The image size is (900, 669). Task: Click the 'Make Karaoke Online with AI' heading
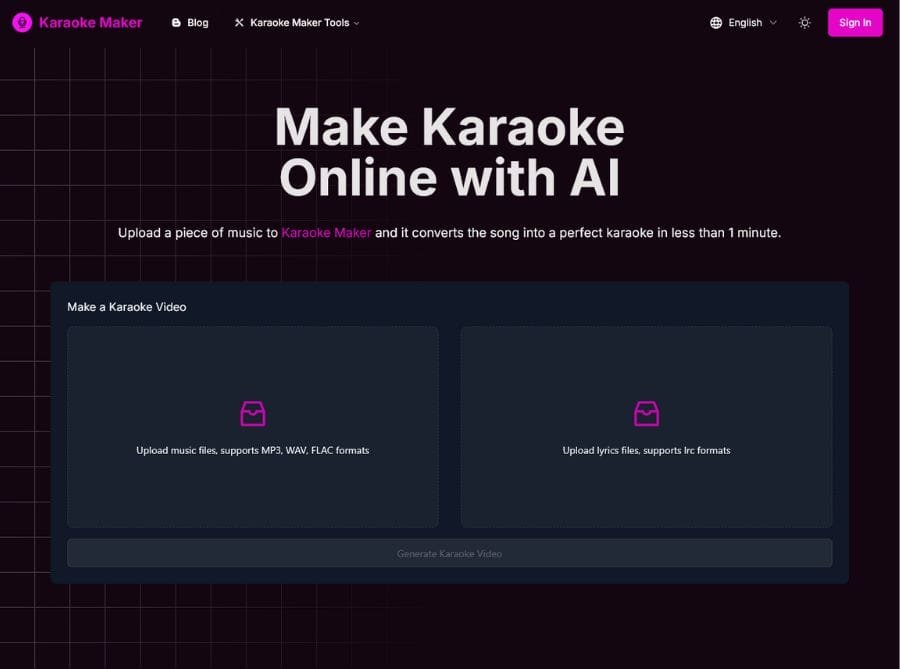(449, 152)
